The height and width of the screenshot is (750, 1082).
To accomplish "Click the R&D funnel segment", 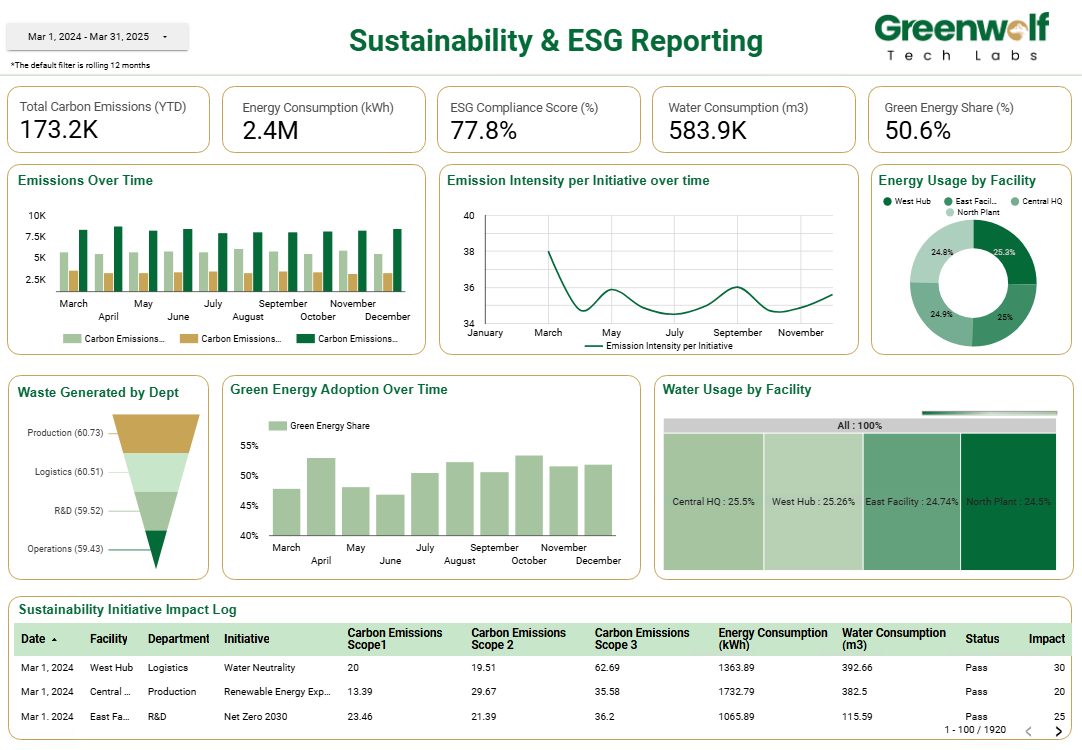I will coord(156,511).
